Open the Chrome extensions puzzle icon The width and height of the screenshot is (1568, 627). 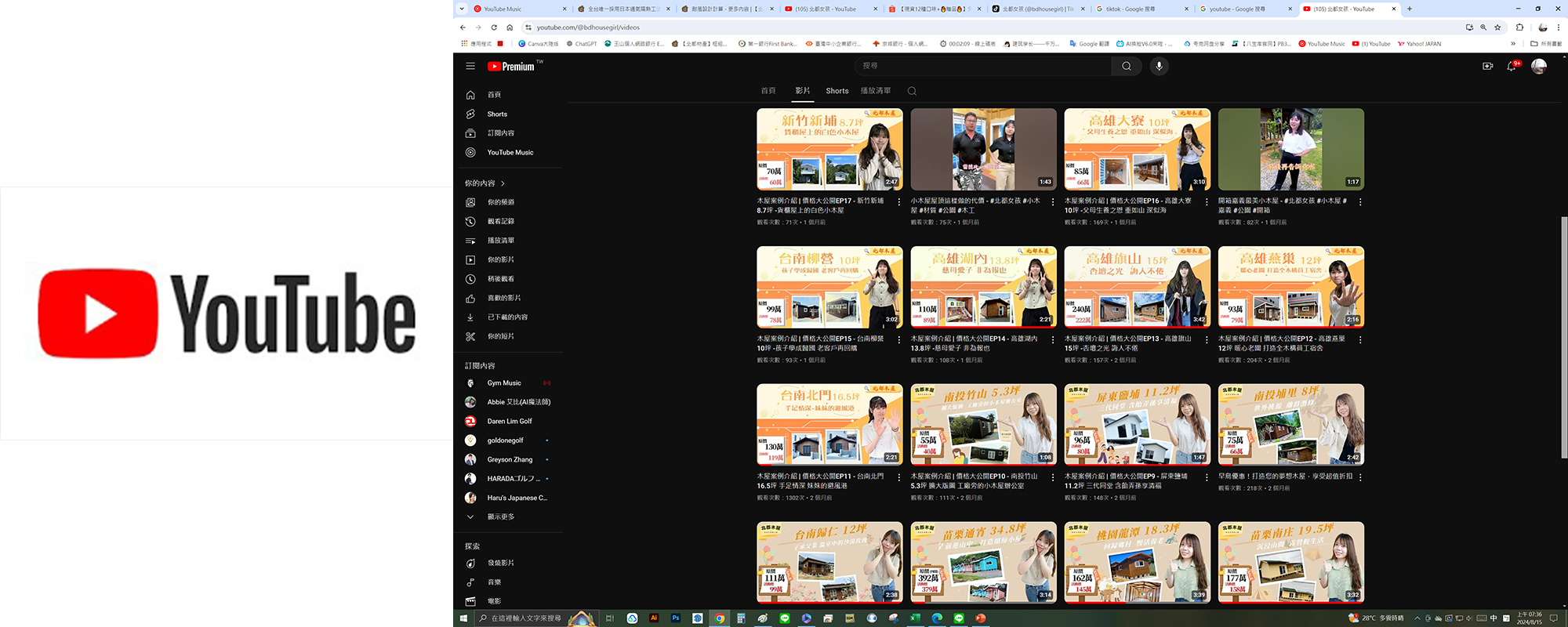click(x=1519, y=27)
